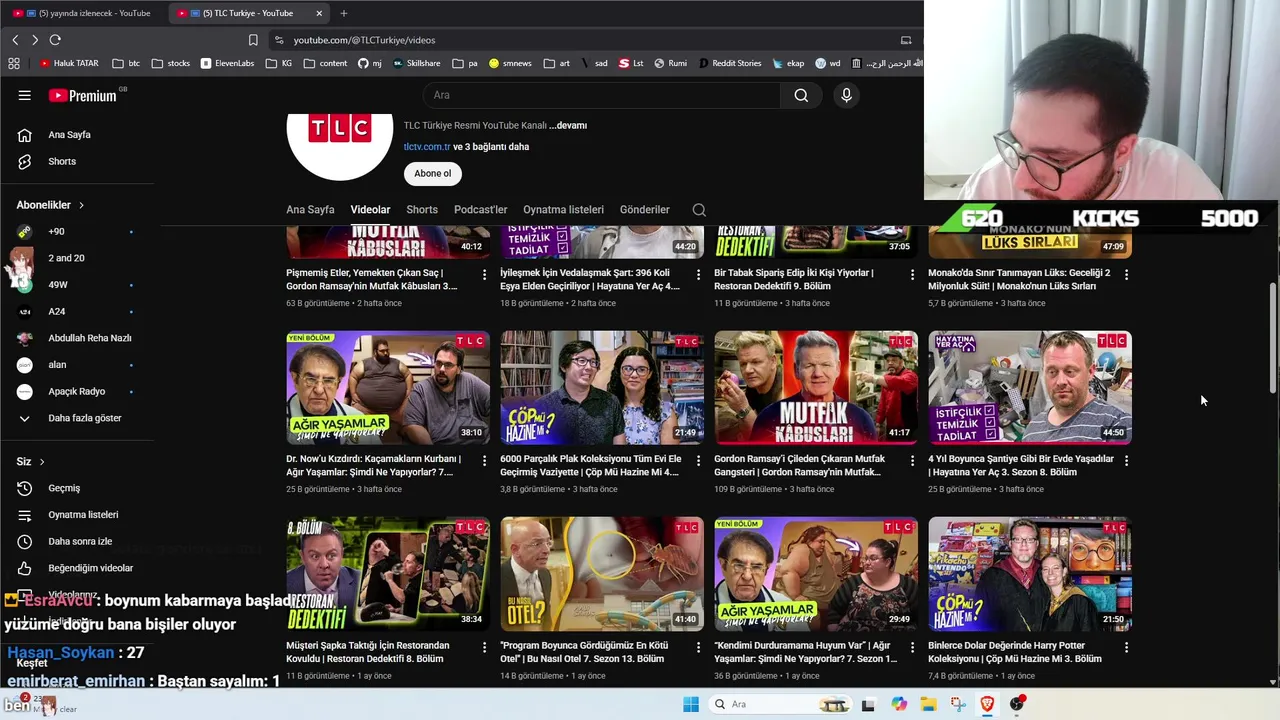Open the YouTube hamburger guide menu
The height and width of the screenshot is (720, 1280).
pos(24,95)
